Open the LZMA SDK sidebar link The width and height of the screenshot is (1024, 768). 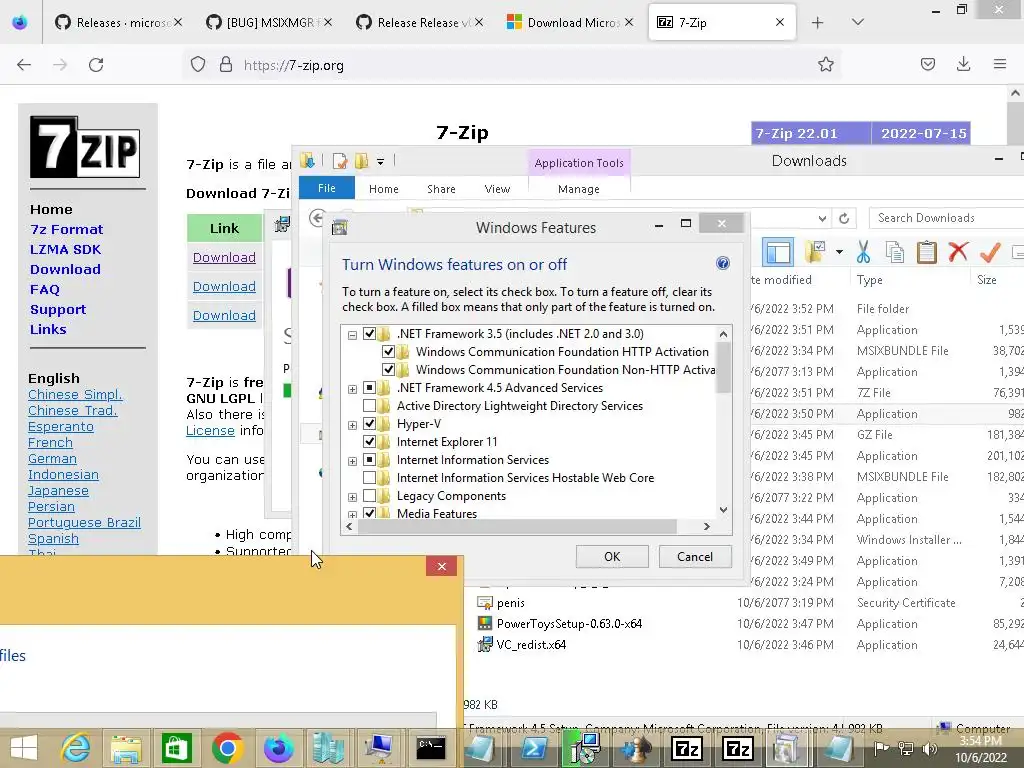click(65, 249)
